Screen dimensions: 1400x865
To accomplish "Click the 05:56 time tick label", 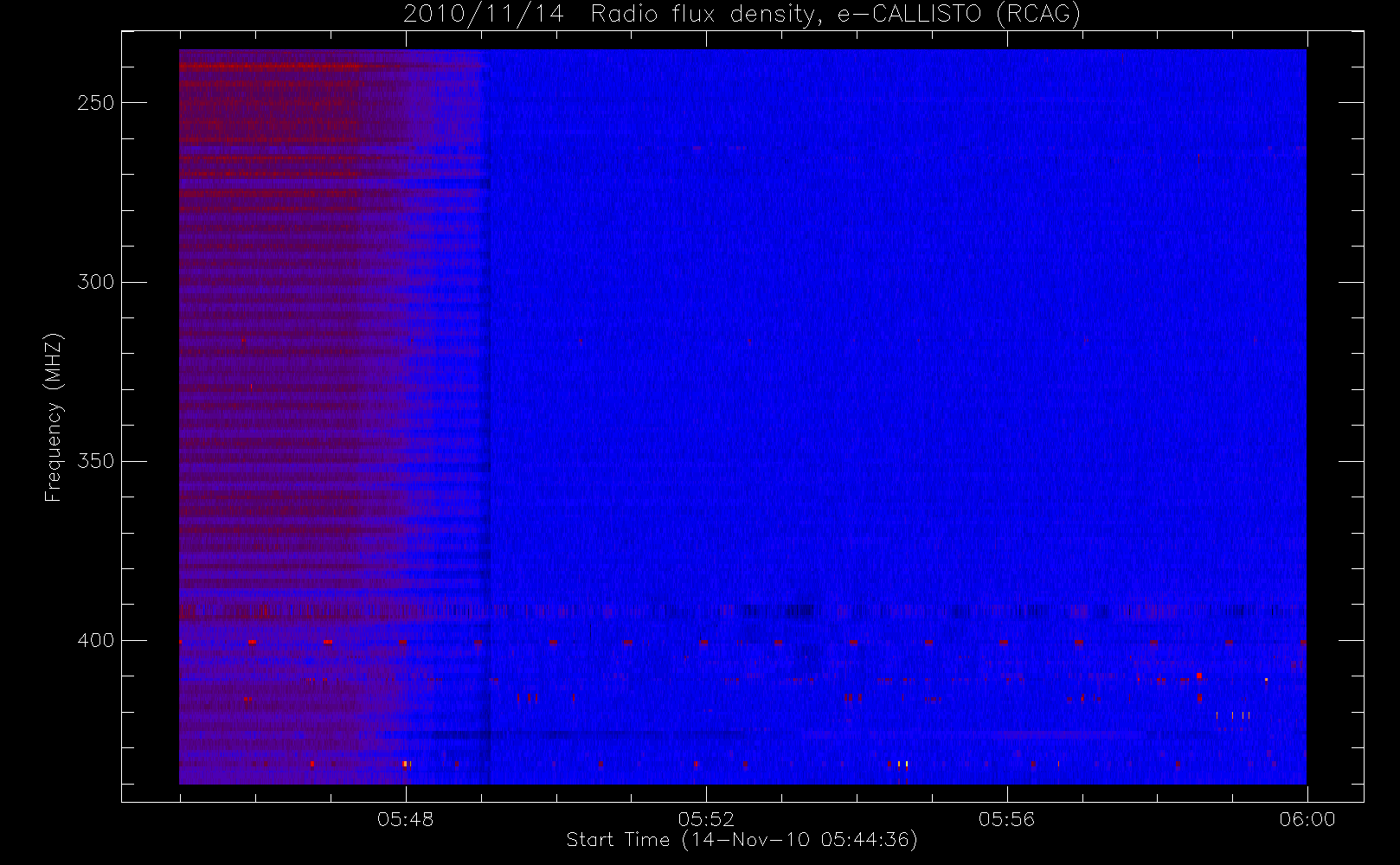I will [1006, 819].
